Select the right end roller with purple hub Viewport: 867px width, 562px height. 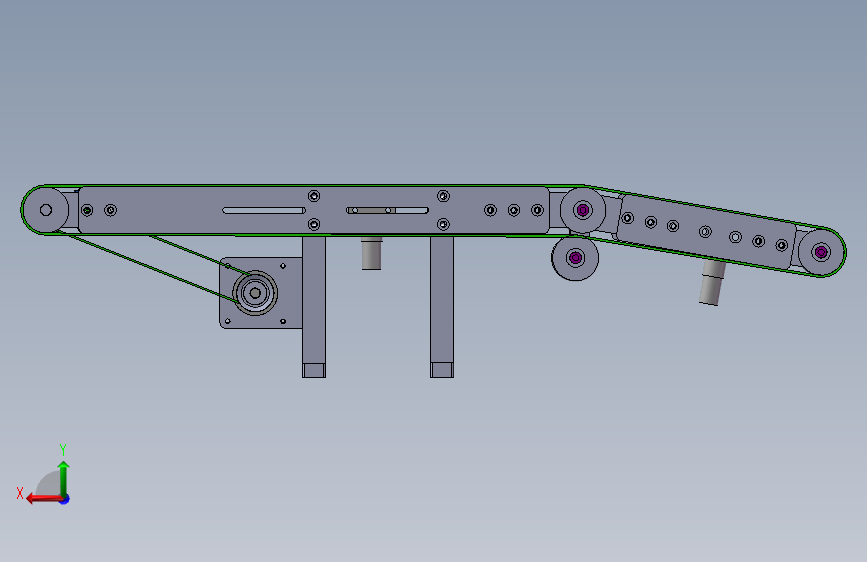822,252
